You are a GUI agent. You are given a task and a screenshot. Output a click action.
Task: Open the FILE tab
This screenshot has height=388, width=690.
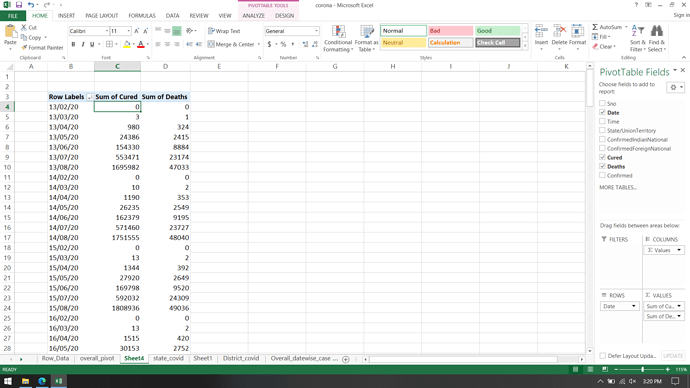(13, 16)
